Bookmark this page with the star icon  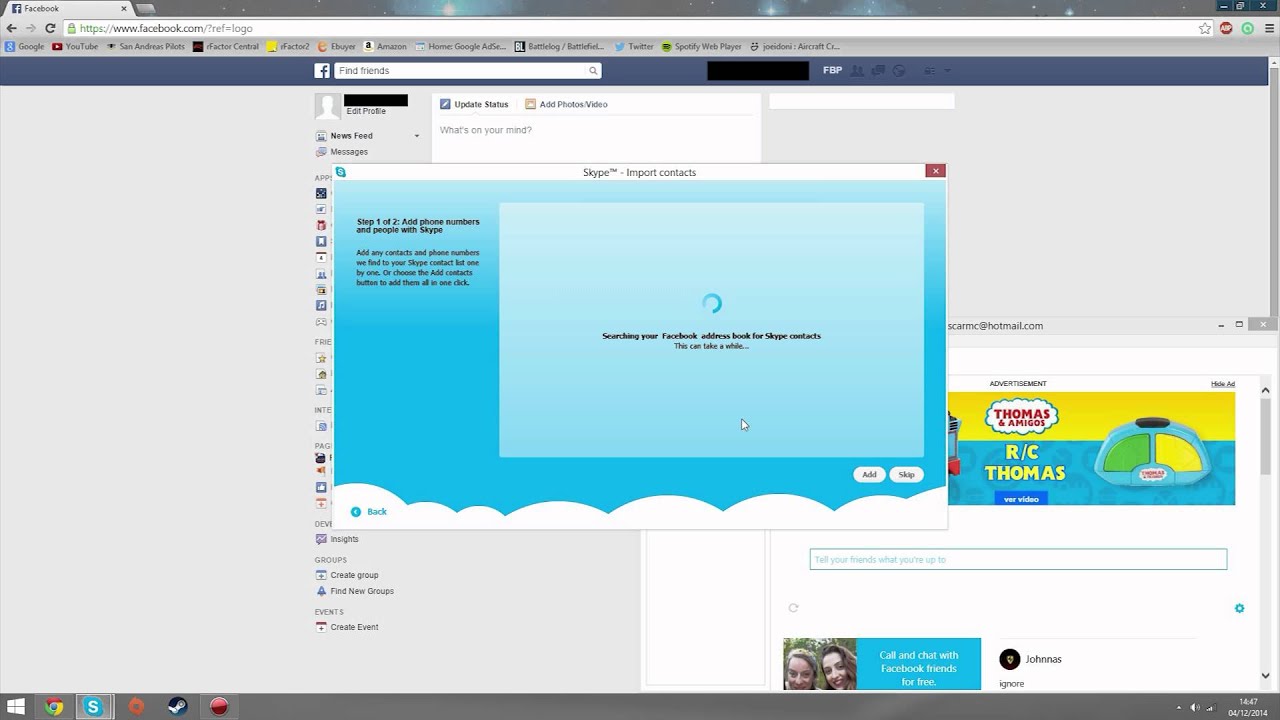click(x=1205, y=28)
